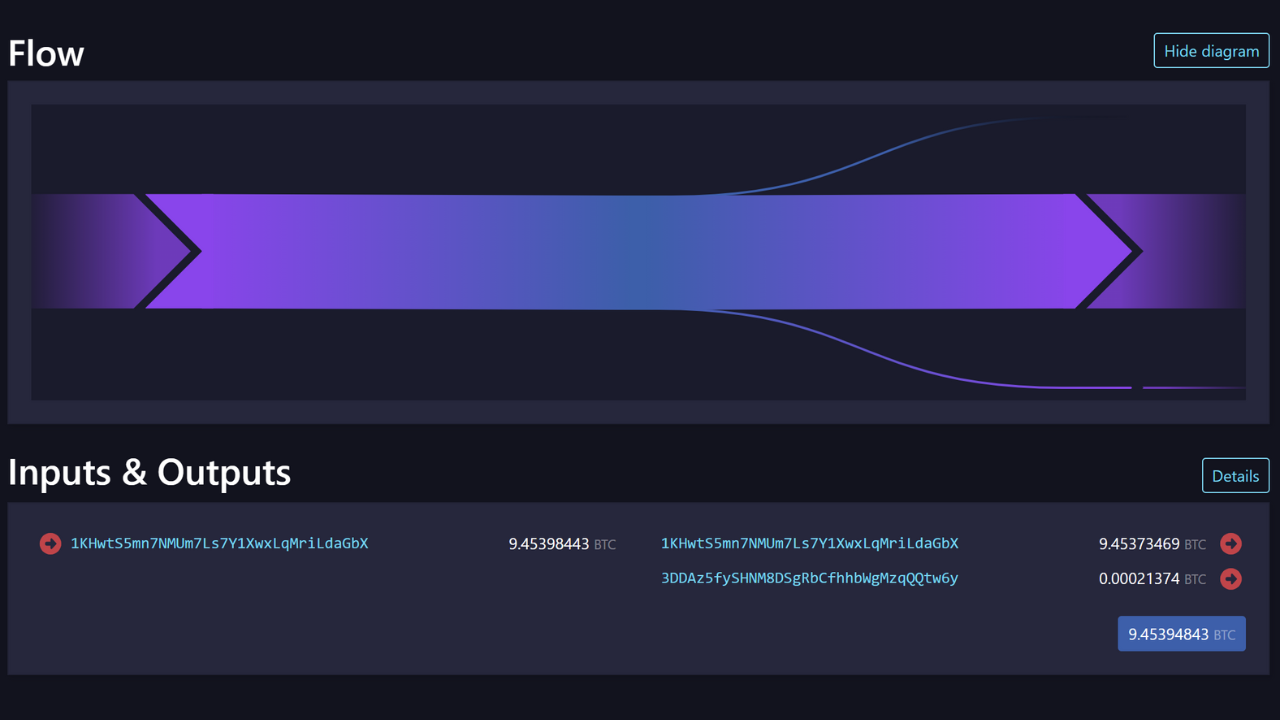The width and height of the screenshot is (1280, 720).
Task: Click the red arrow icon beside the input address
Action: click(50, 544)
